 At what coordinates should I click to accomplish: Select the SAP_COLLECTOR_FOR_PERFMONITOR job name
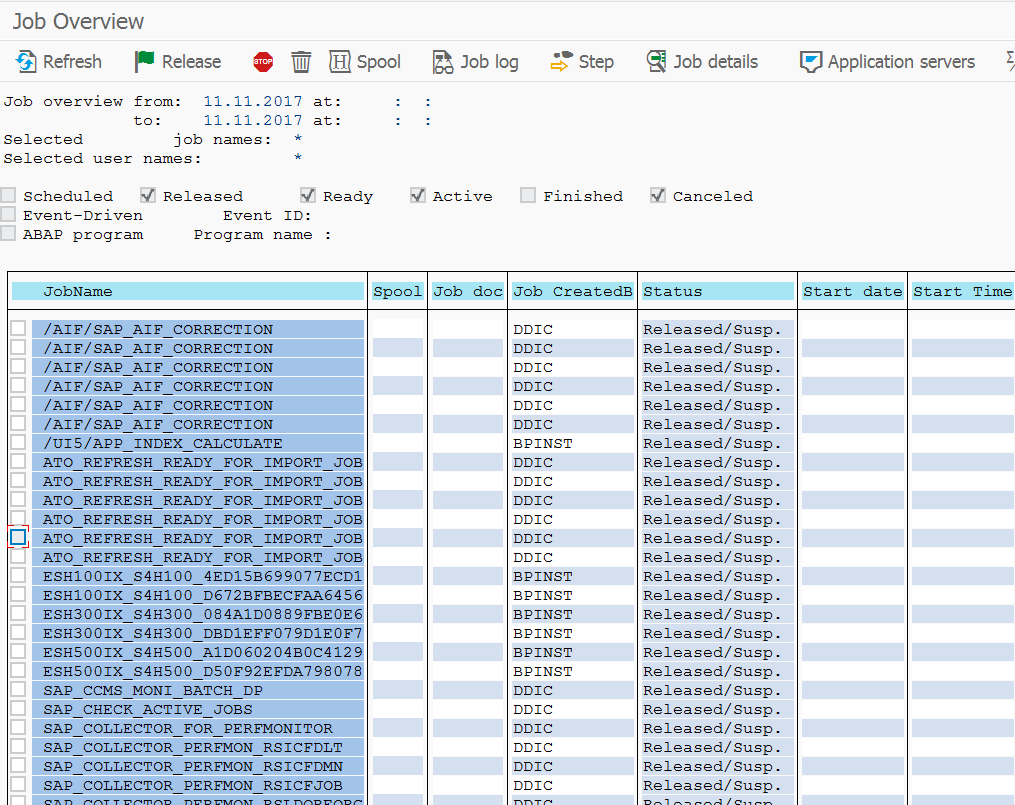click(188, 728)
